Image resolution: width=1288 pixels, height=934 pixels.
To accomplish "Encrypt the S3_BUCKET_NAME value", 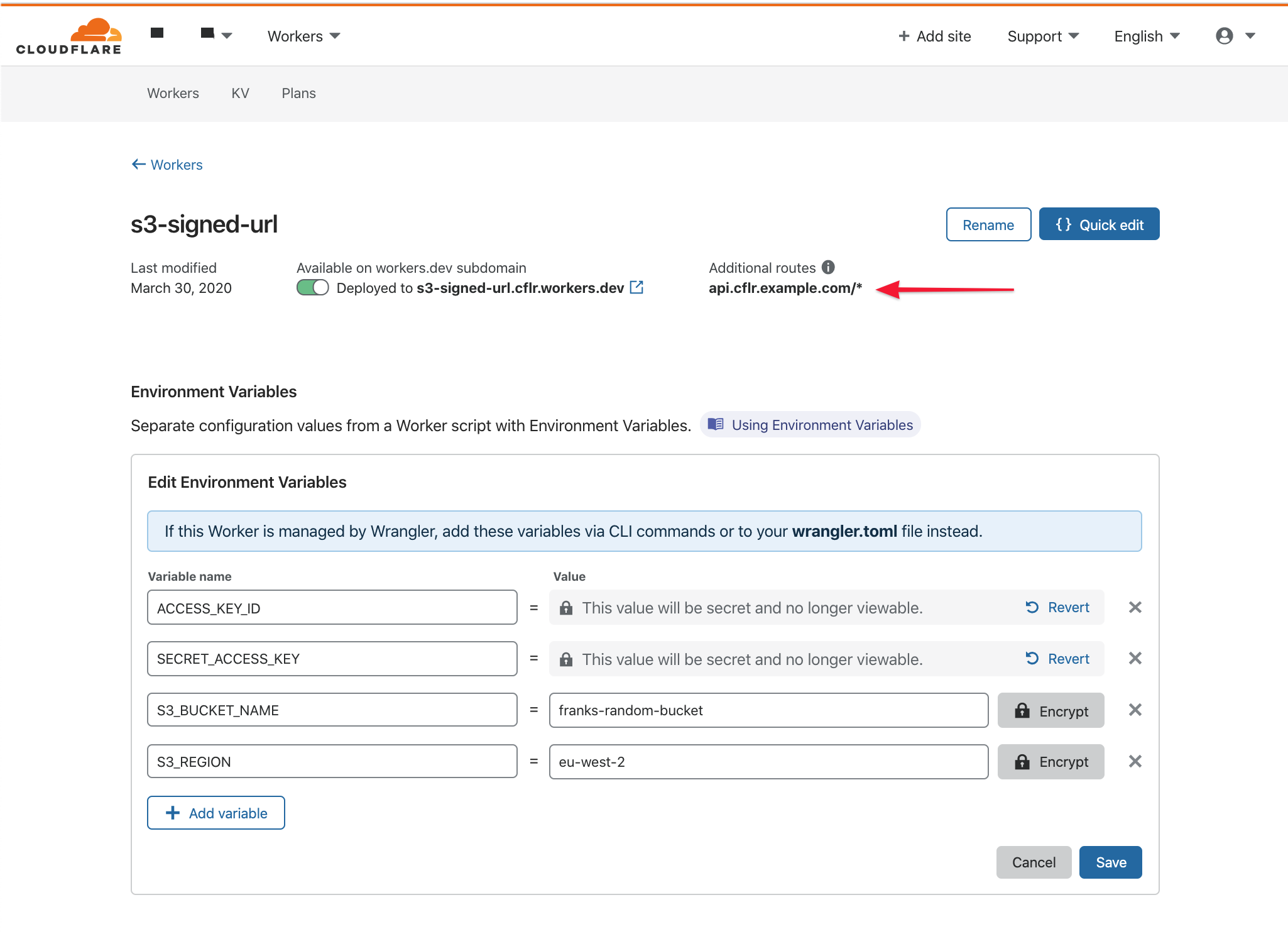I will (x=1051, y=711).
